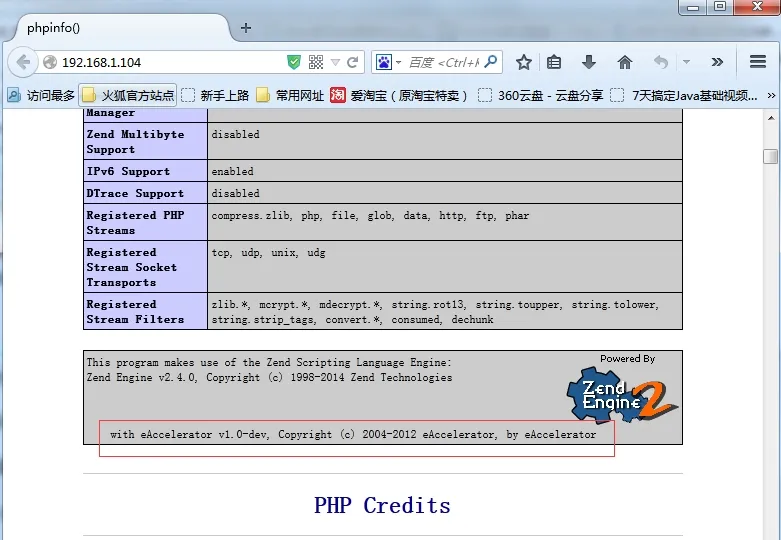781x540 pixels.
Task: Maximize the browser window
Action: (720, 6)
